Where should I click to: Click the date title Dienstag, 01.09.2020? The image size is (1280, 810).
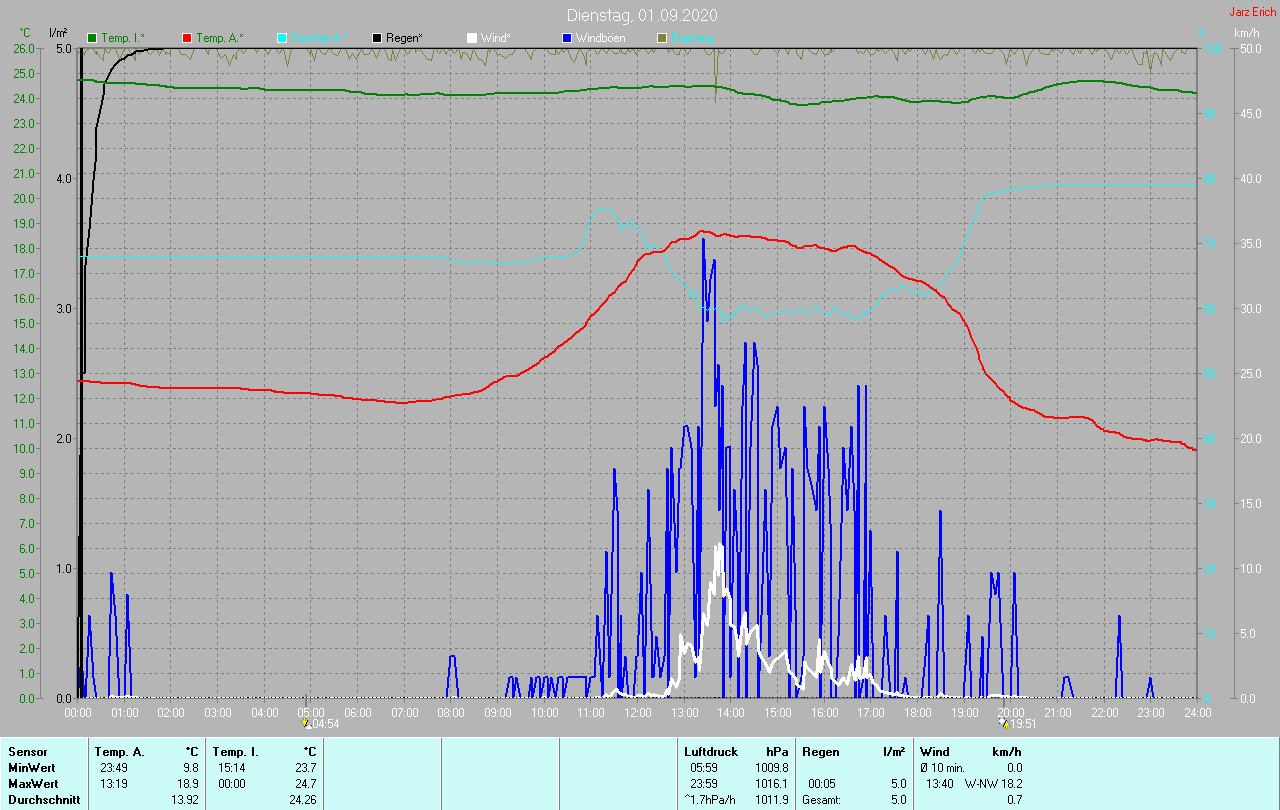click(641, 15)
